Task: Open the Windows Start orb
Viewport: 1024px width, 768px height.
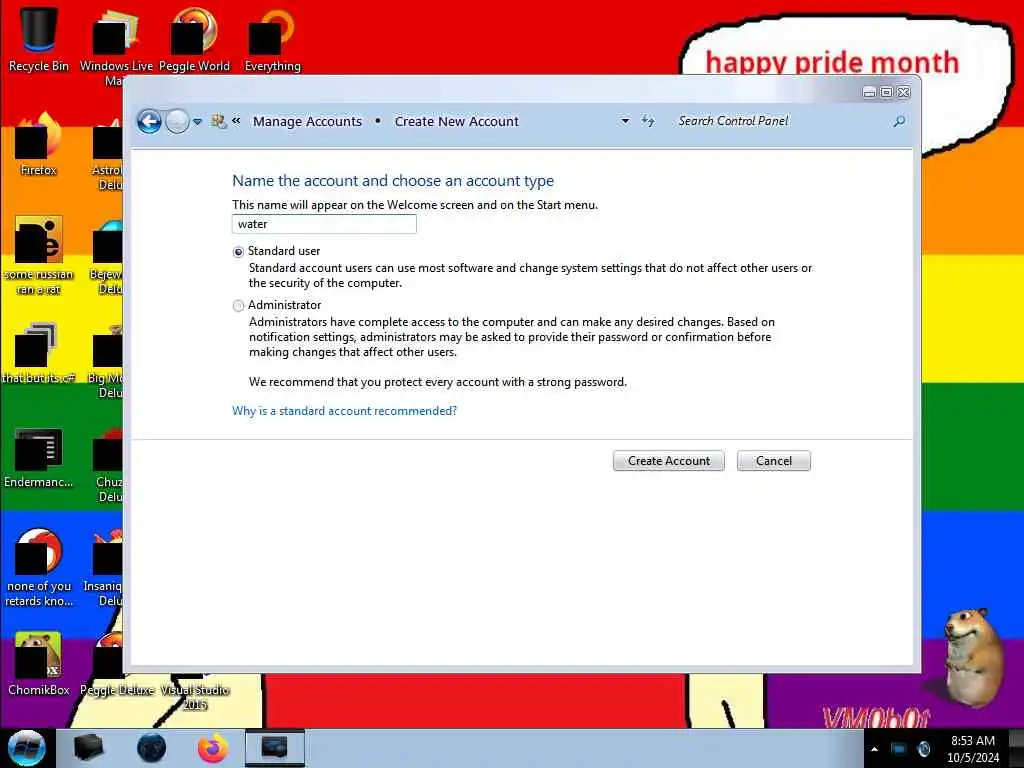Action: tap(26, 748)
